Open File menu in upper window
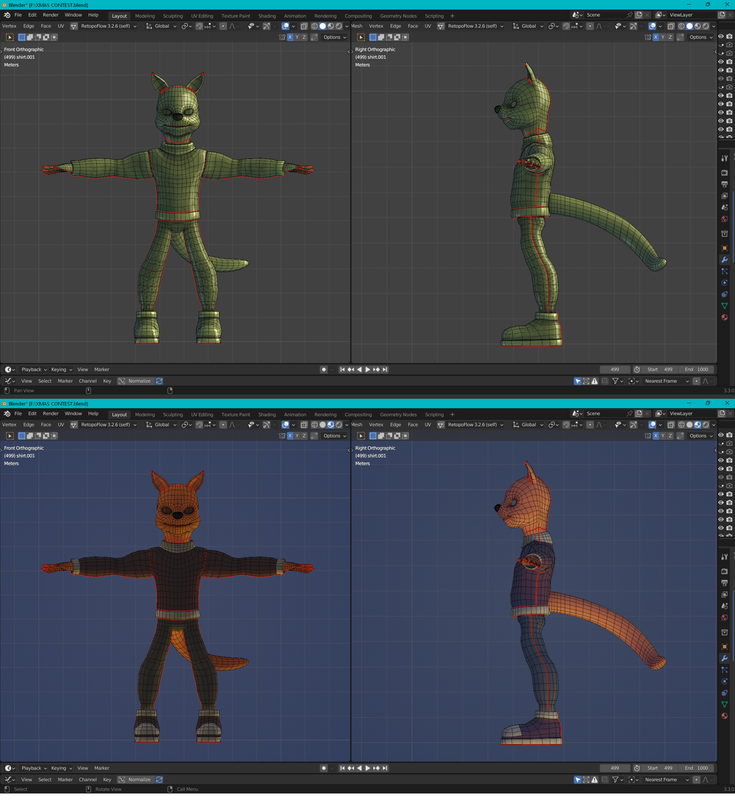 [x=18, y=15]
